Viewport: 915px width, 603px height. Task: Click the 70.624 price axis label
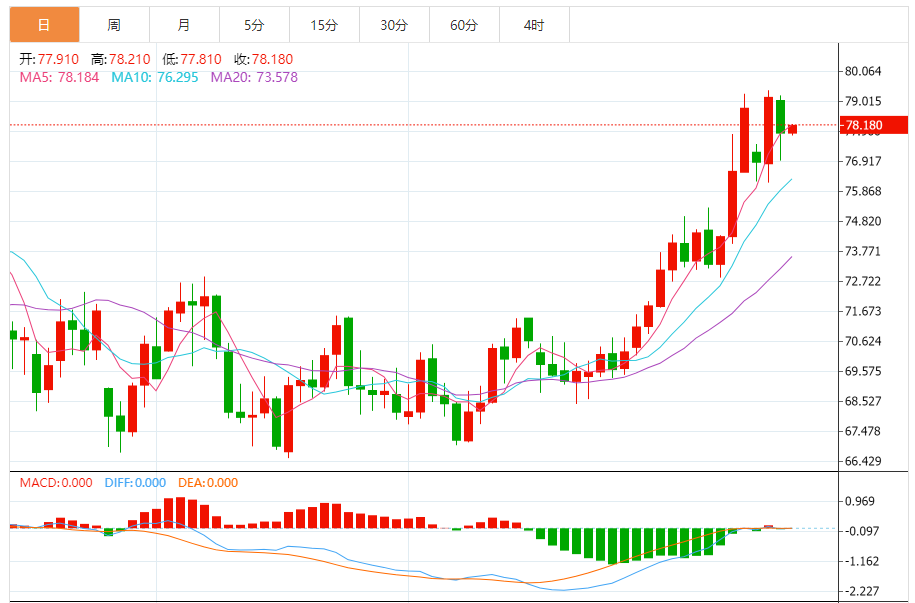[x=863, y=341]
